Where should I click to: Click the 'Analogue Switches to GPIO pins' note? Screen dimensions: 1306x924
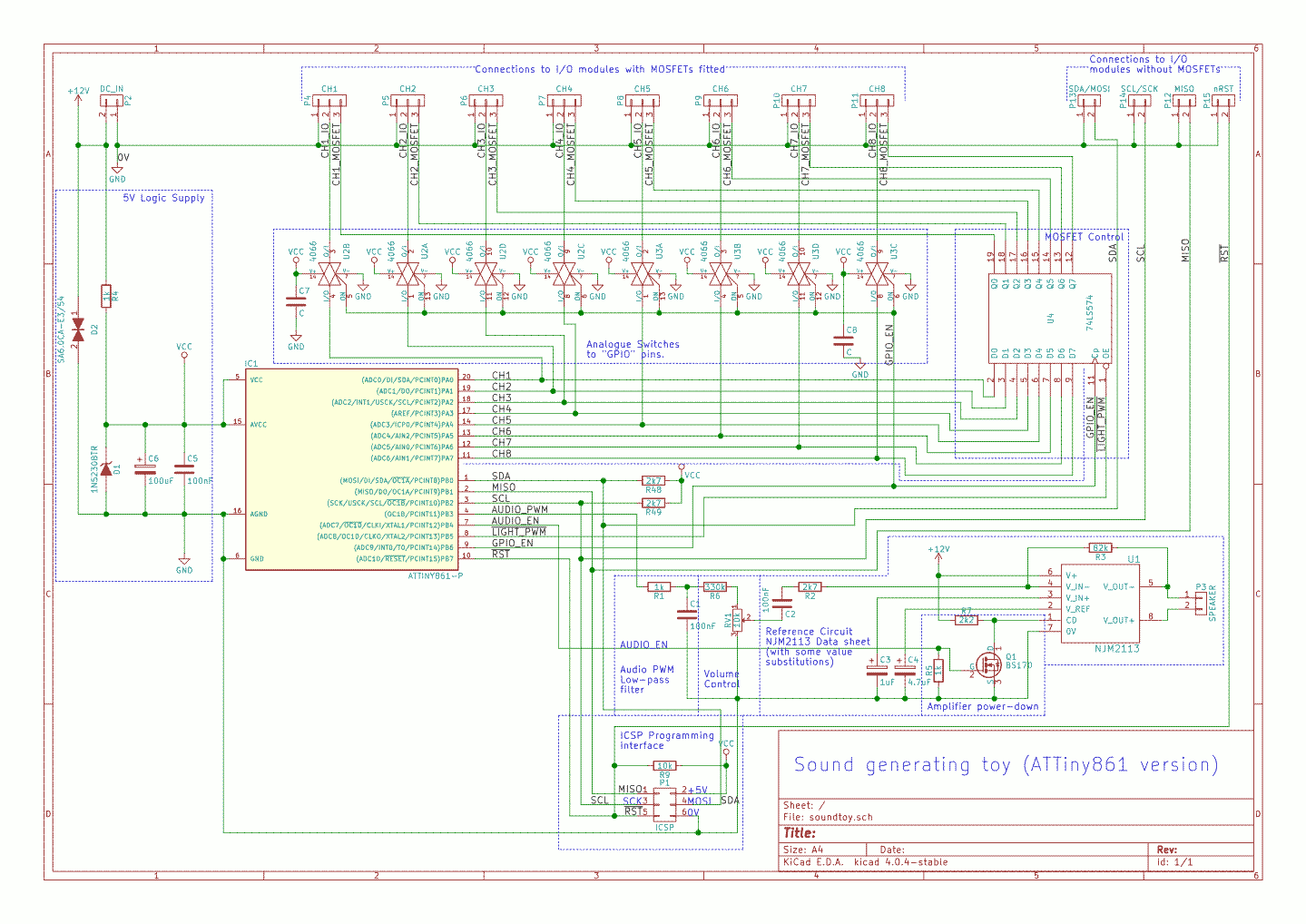coord(633,349)
